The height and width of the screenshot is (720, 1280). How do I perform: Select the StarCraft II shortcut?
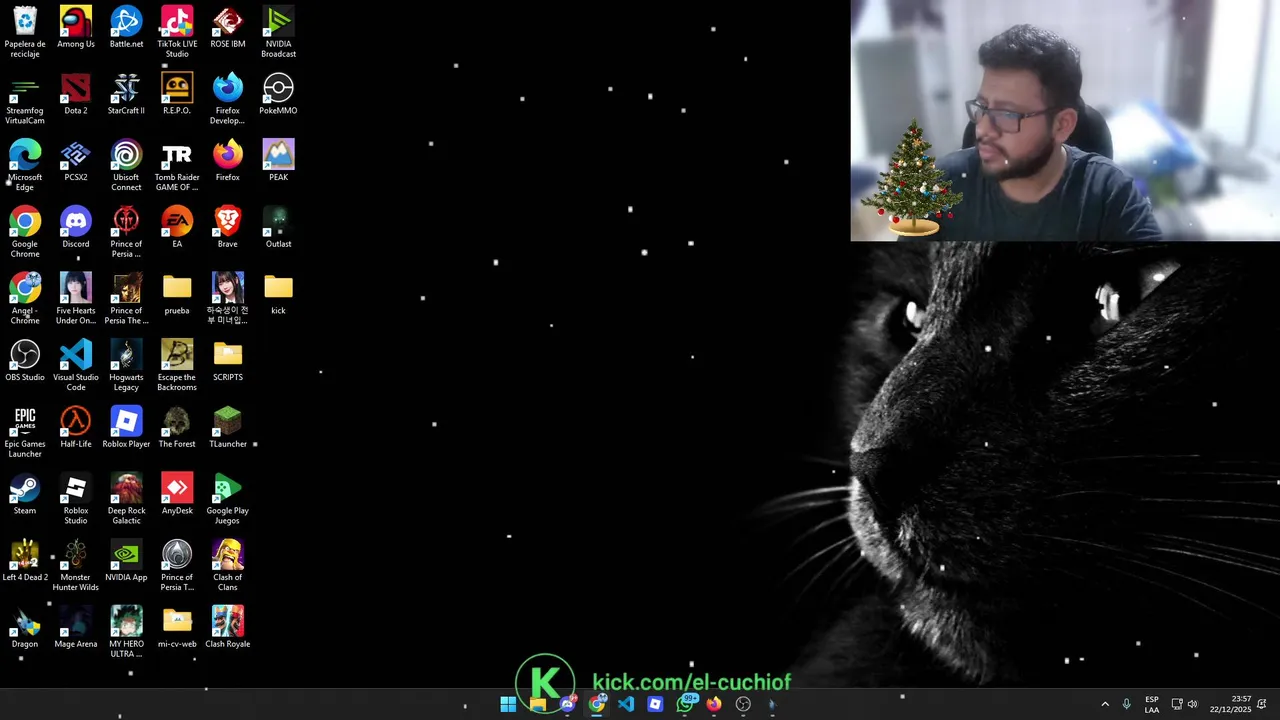pyautogui.click(x=126, y=94)
